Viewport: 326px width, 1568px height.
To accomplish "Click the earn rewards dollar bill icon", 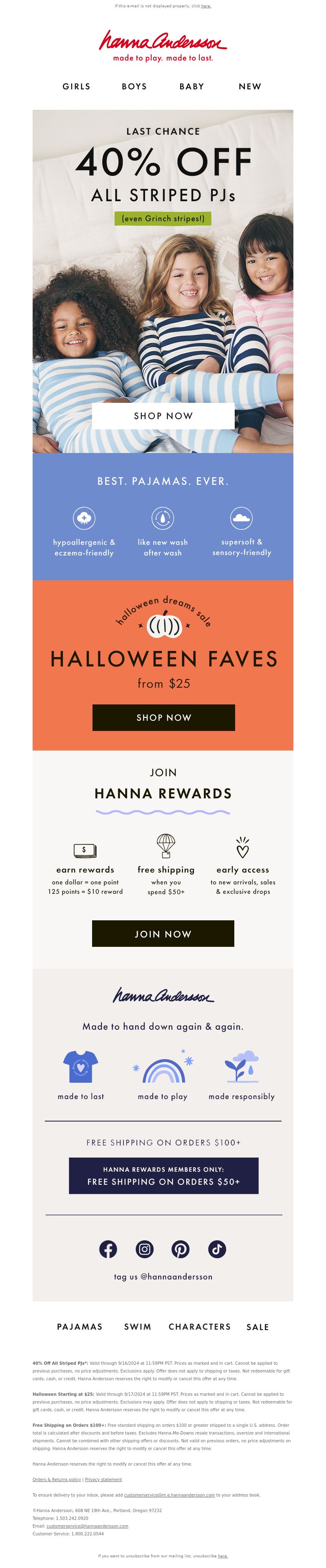I will 84,850.
